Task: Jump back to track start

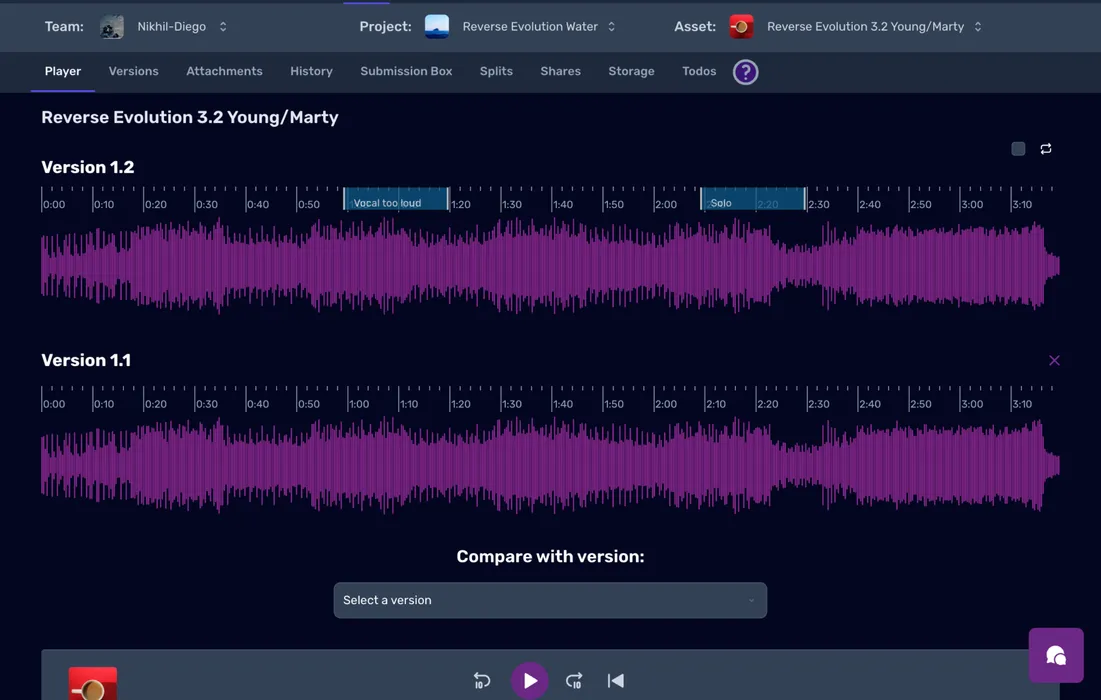Action: point(616,681)
